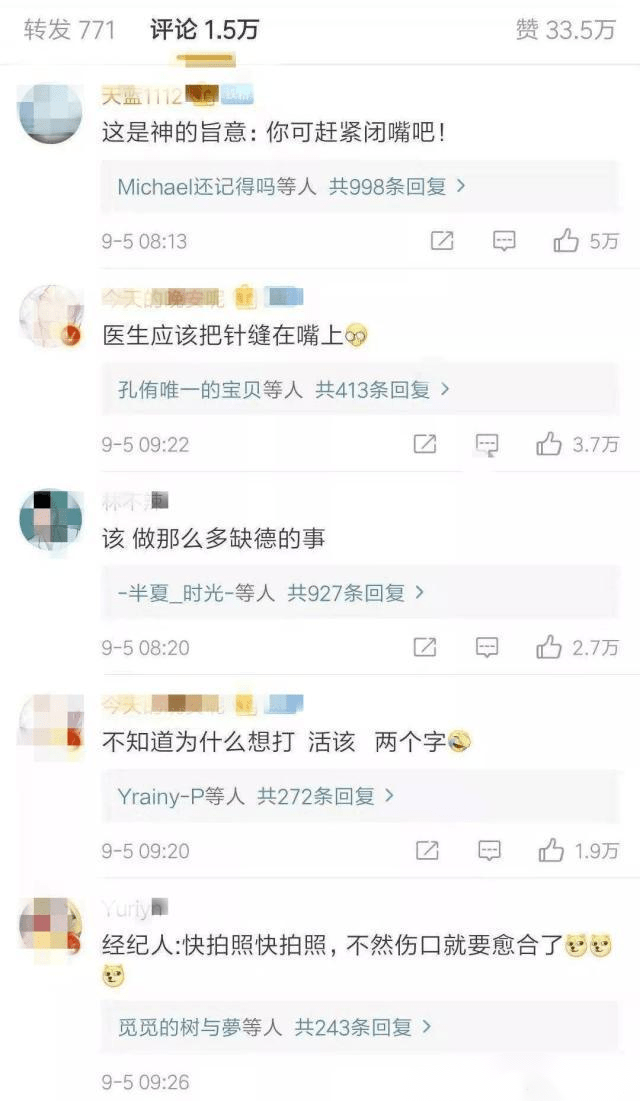
Task: Open the 共272条回复 reply thread
Action: [325, 796]
